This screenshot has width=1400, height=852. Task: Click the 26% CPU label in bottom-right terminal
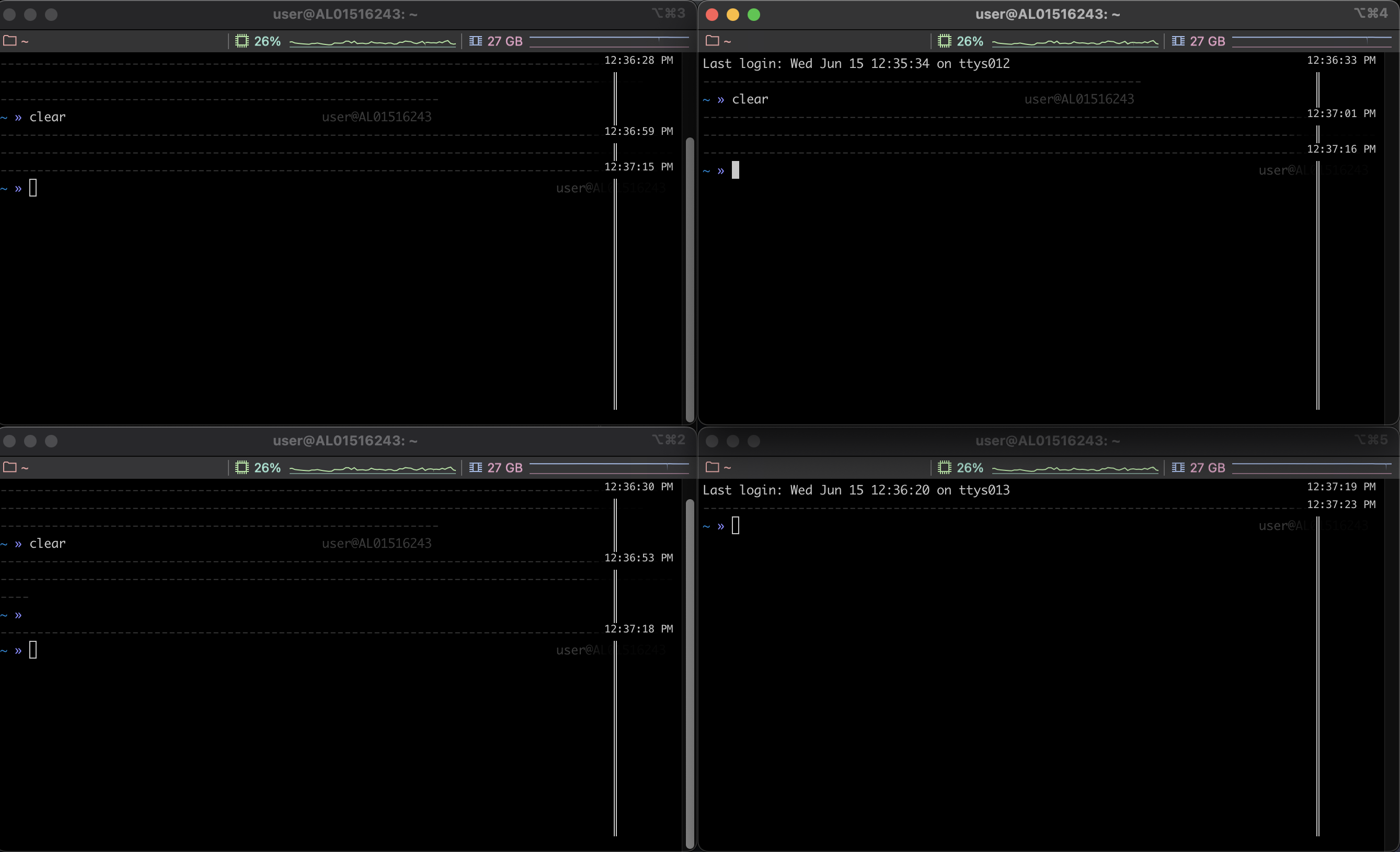[970, 467]
